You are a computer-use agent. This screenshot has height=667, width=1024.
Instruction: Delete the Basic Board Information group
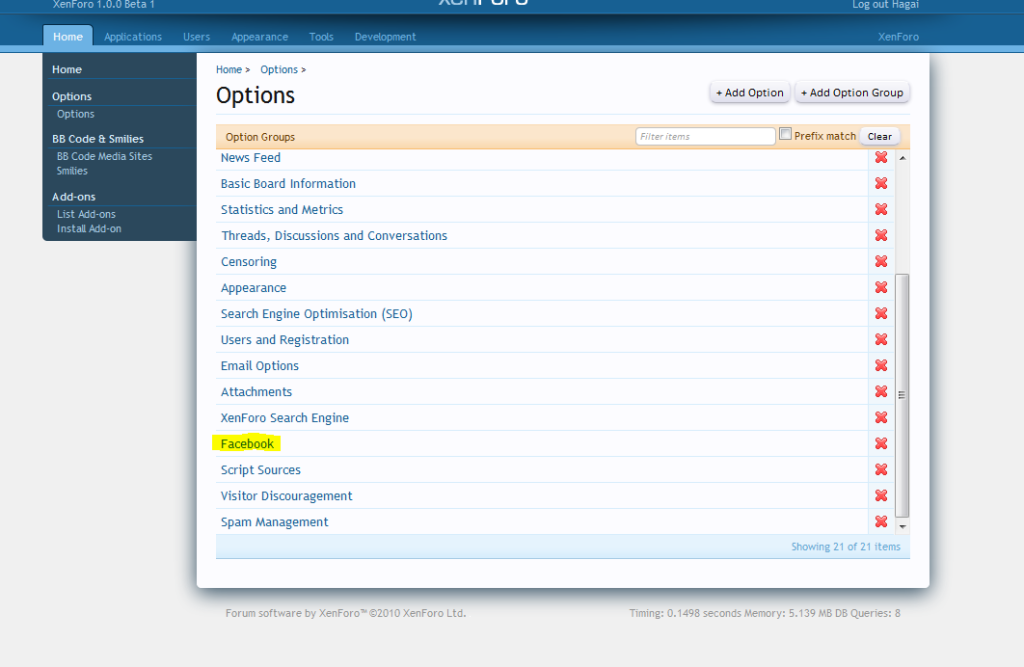[x=881, y=184]
